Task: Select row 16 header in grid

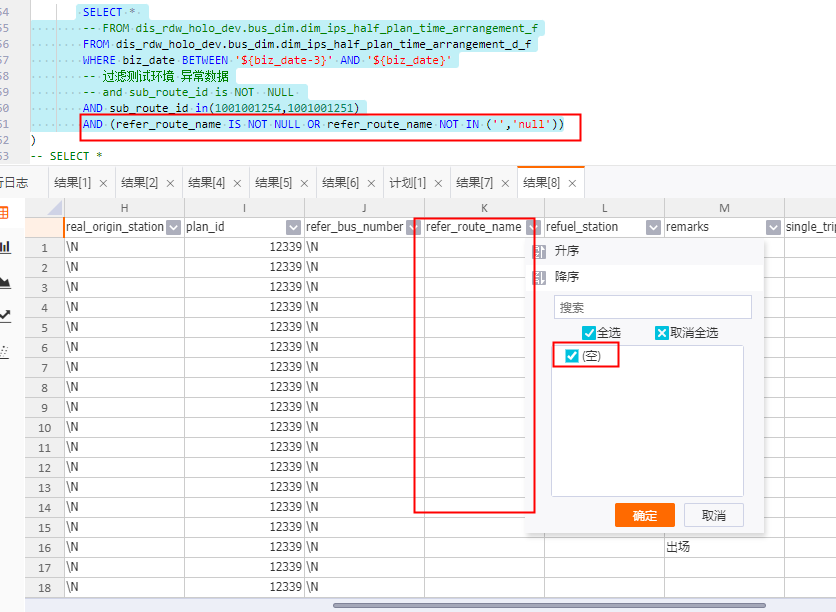Action: click(45, 547)
